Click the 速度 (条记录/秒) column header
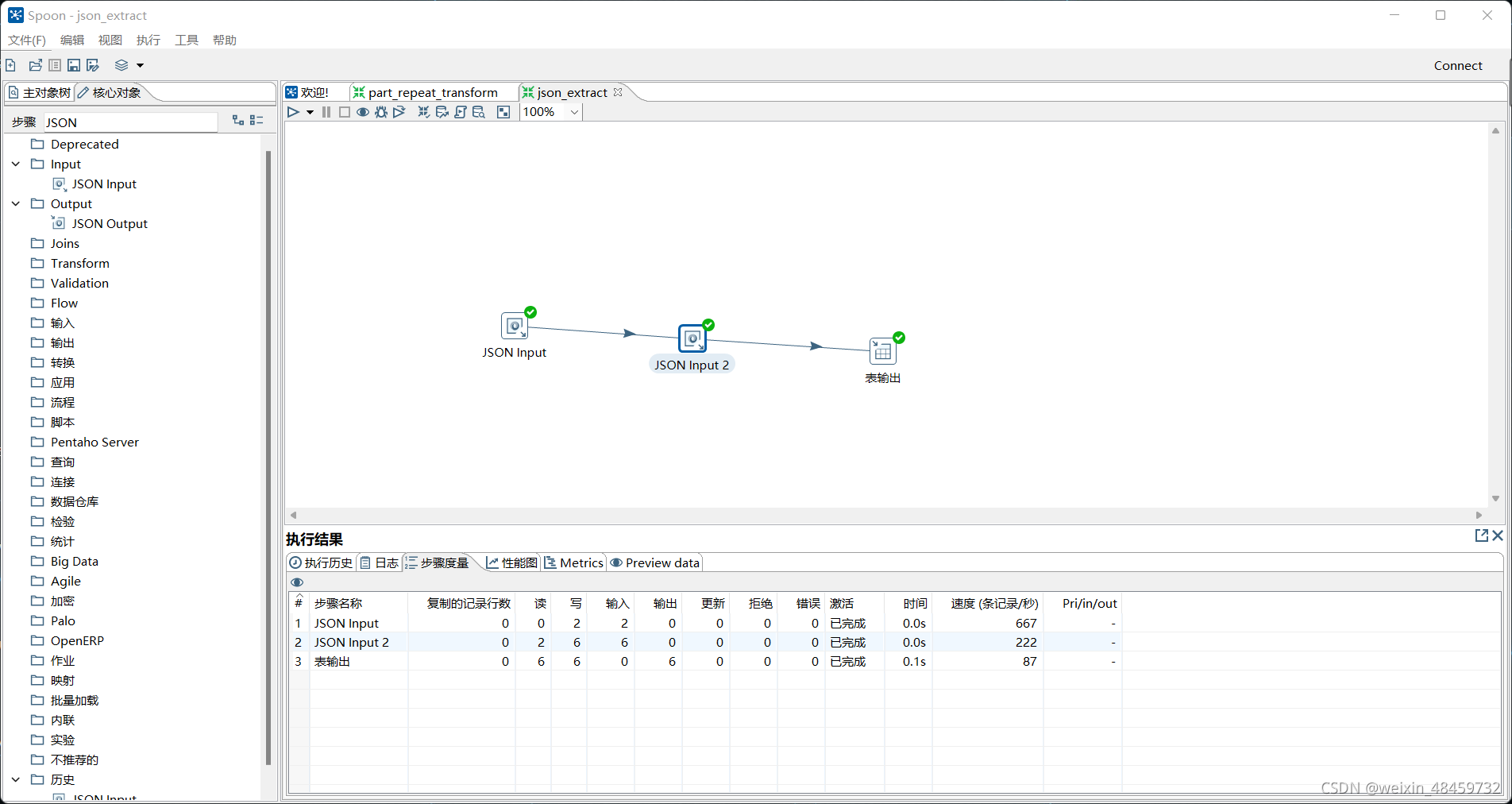1512x804 pixels. click(988, 603)
